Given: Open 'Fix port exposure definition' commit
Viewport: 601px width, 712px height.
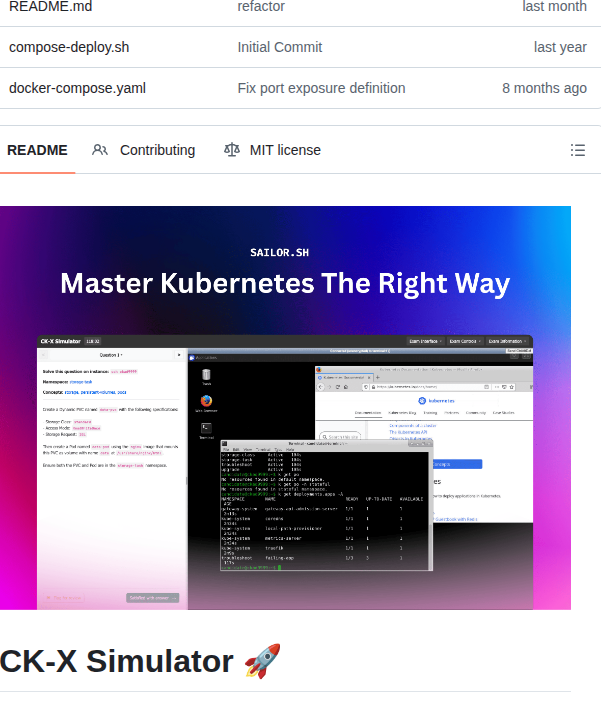Looking at the screenshot, I should 321,88.
